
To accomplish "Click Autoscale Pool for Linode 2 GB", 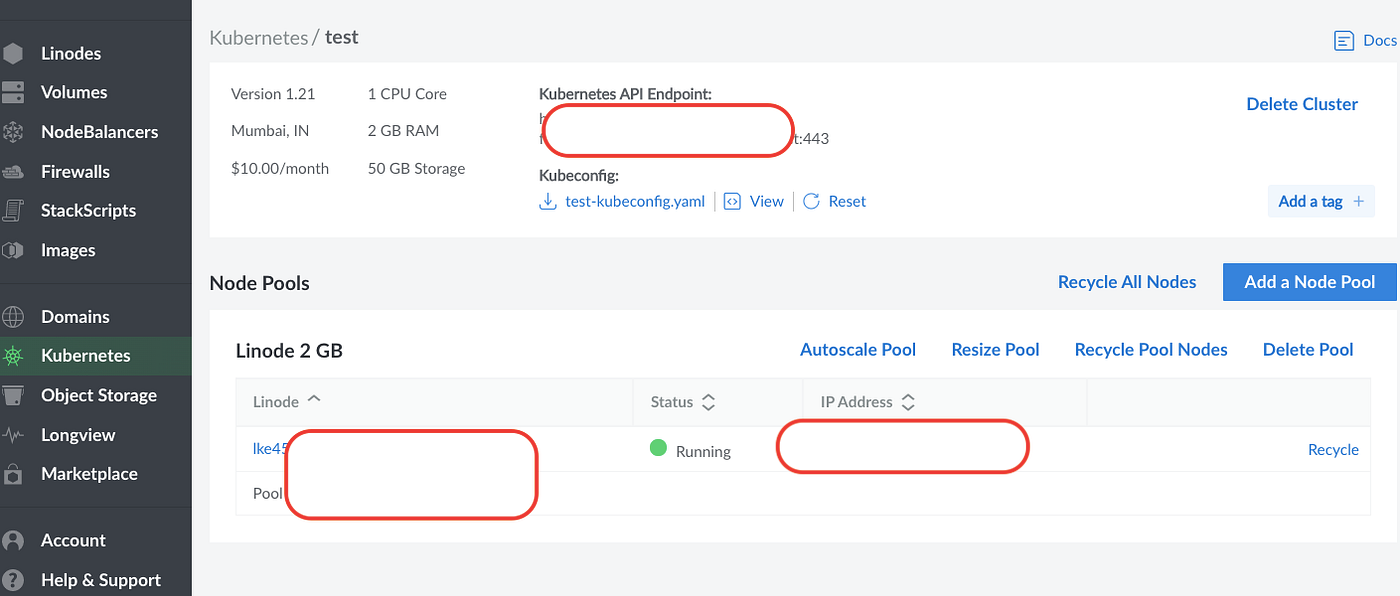I will click(858, 350).
